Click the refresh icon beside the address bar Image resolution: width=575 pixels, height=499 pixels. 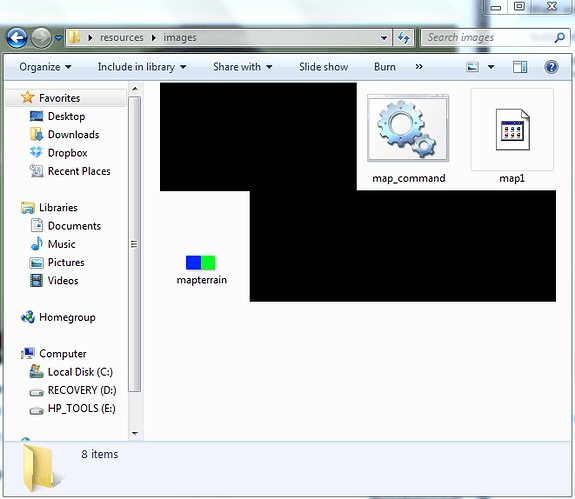tap(404, 38)
